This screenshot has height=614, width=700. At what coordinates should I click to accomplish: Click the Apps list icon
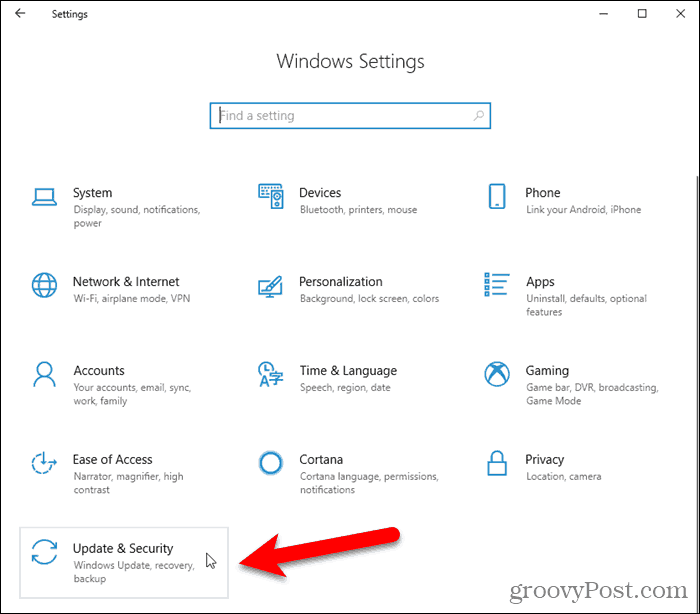point(497,284)
